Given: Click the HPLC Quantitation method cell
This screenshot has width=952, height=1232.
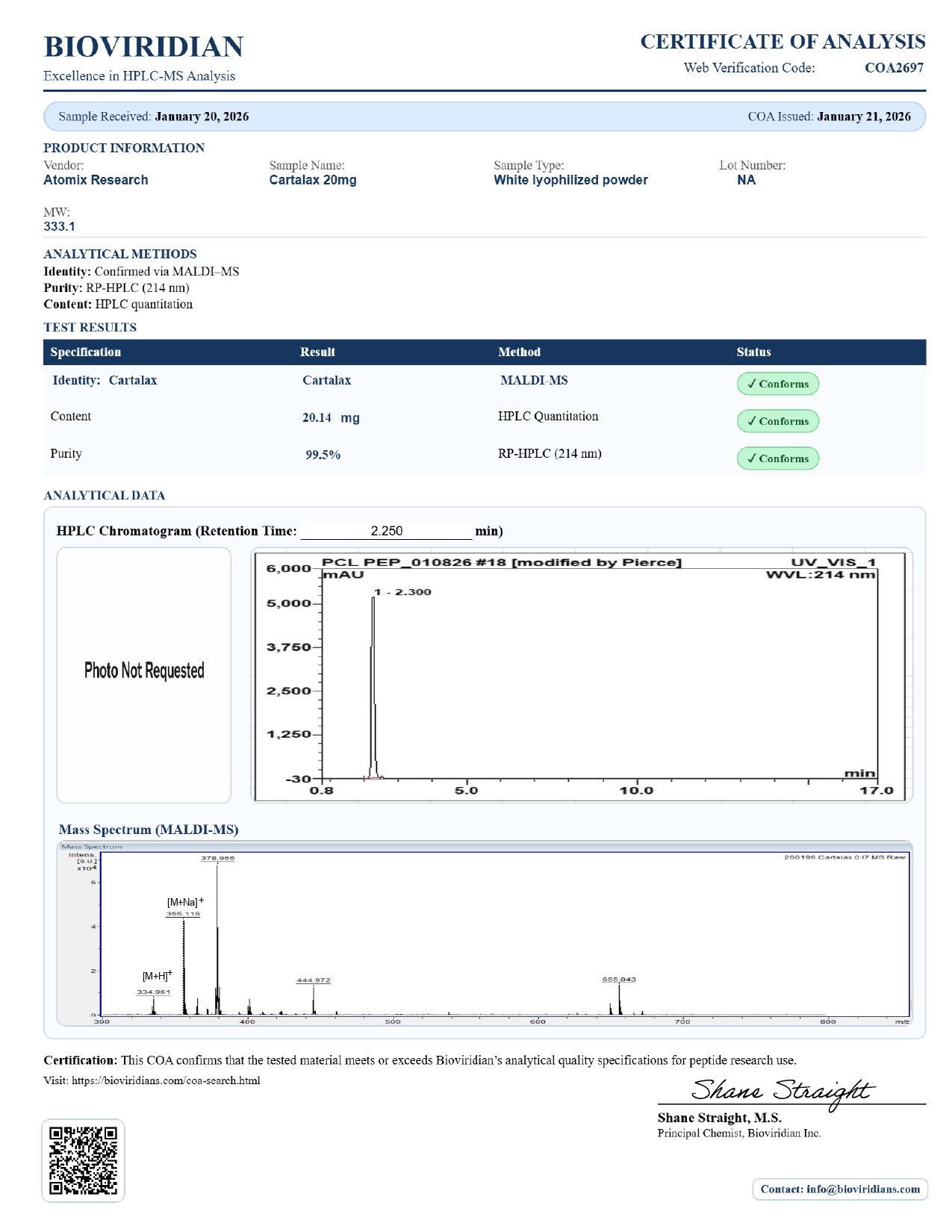Looking at the screenshot, I should (548, 416).
